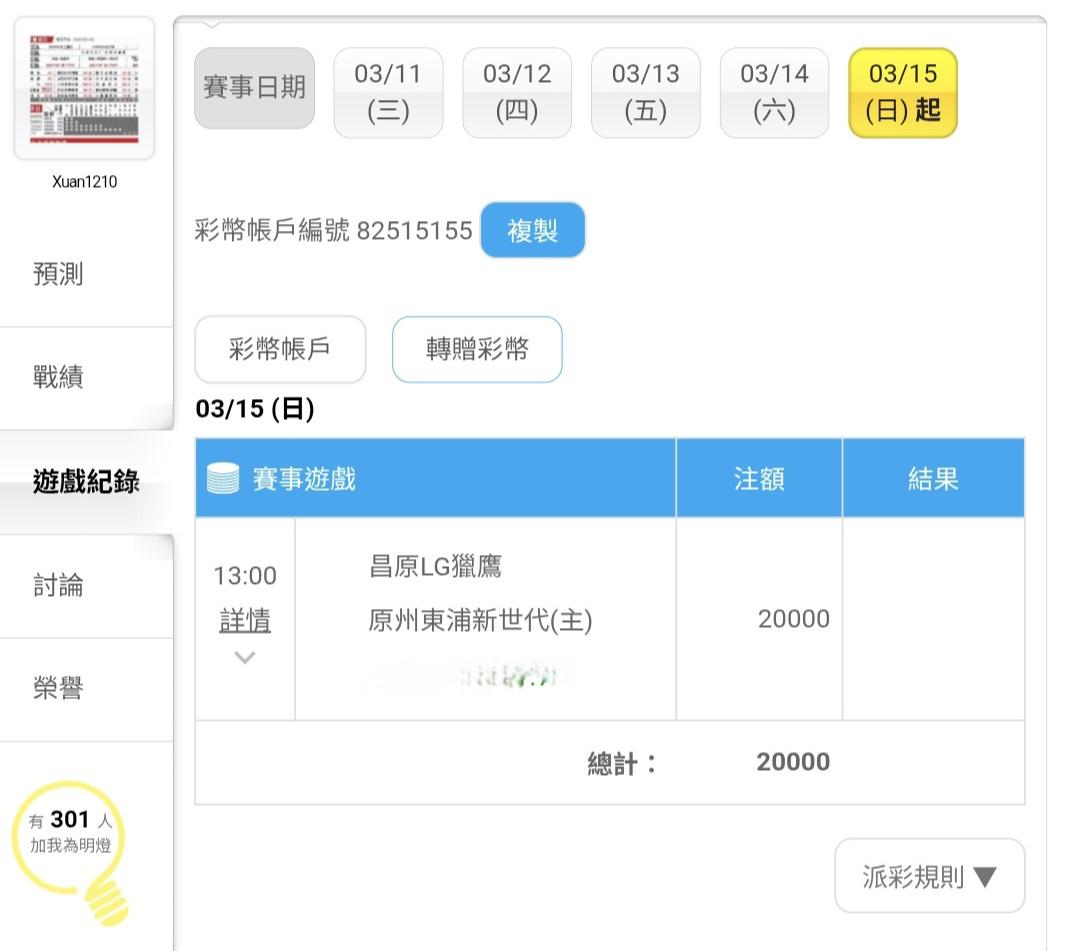Open 榮譽 in the sidebar
Viewport: 1080px width, 951px height.
tap(59, 688)
